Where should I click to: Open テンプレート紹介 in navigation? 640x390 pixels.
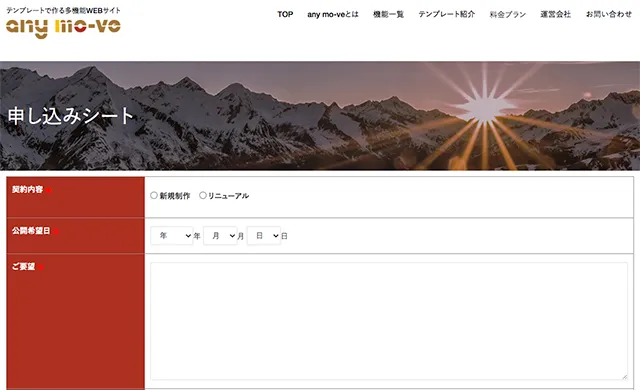coord(447,14)
